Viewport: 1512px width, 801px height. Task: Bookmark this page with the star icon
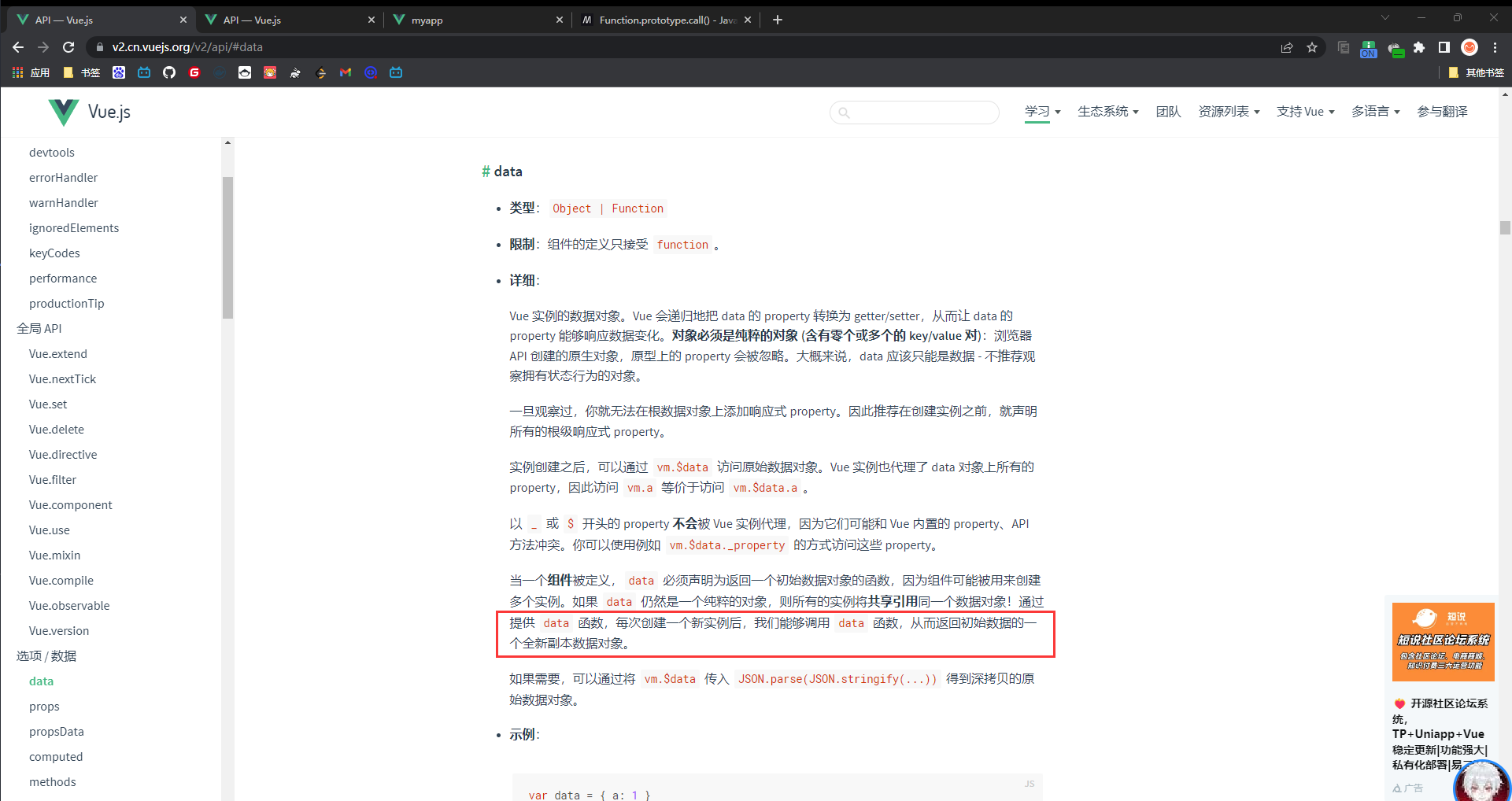1312,47
